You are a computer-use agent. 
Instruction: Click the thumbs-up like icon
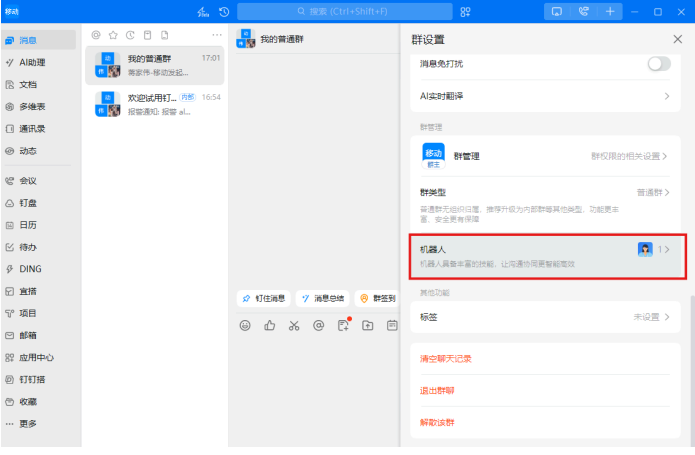coord(270,325)
